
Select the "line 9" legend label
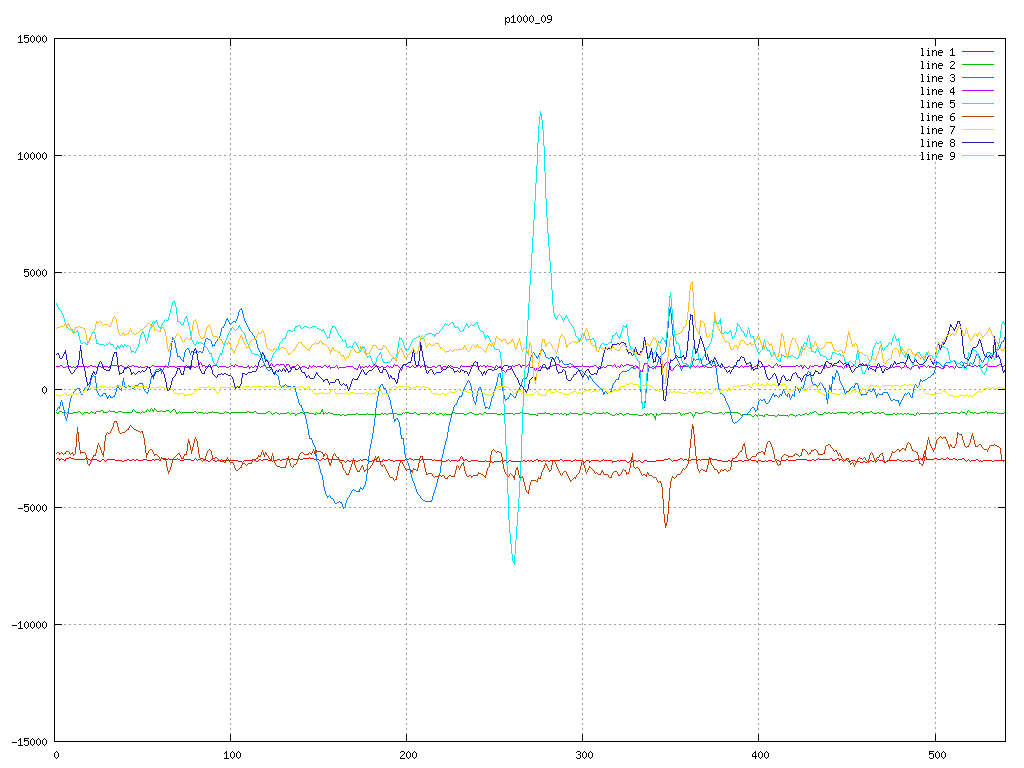937,156
